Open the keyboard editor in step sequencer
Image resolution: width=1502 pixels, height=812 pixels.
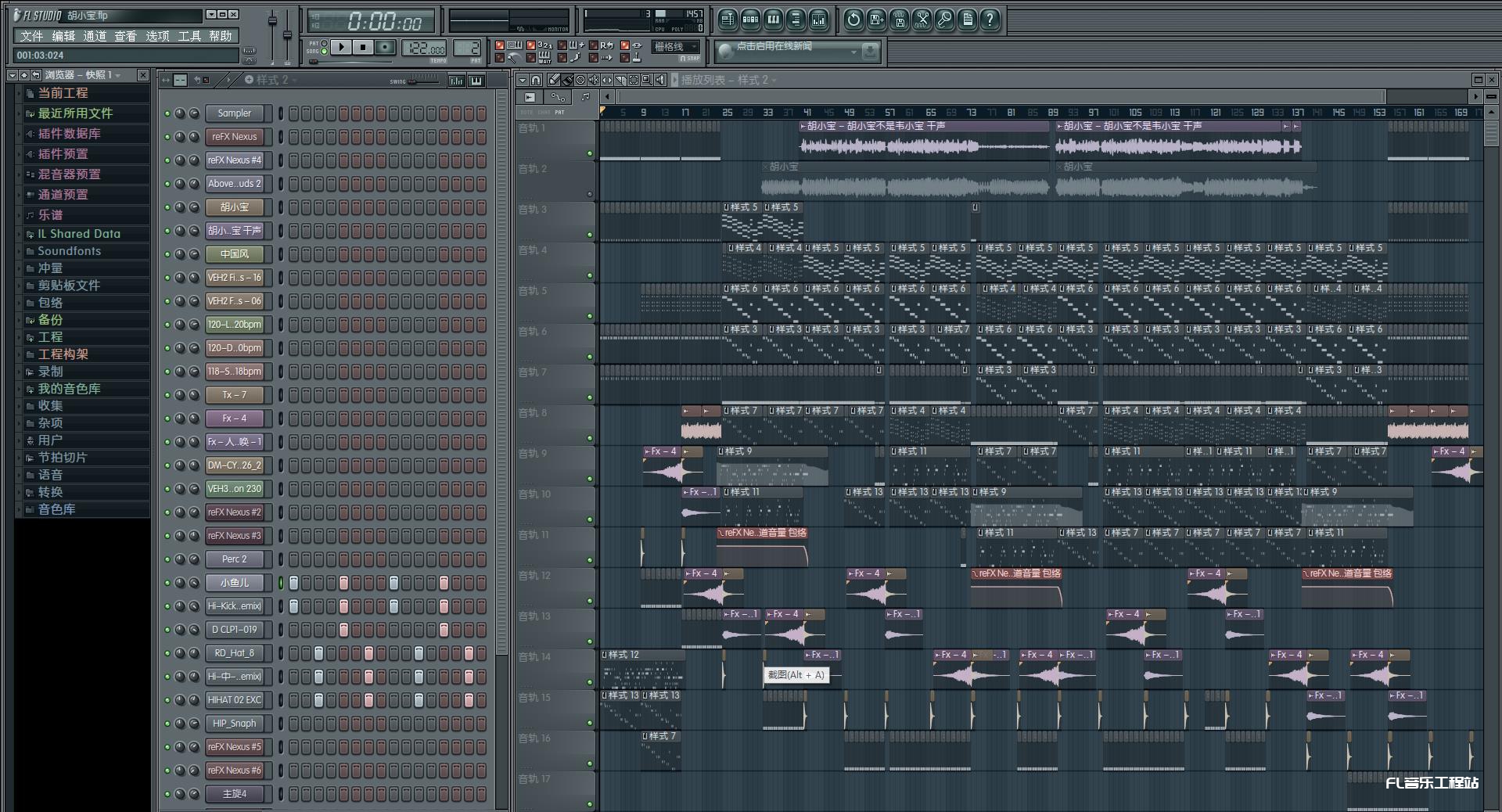click(x=476, y=81)
